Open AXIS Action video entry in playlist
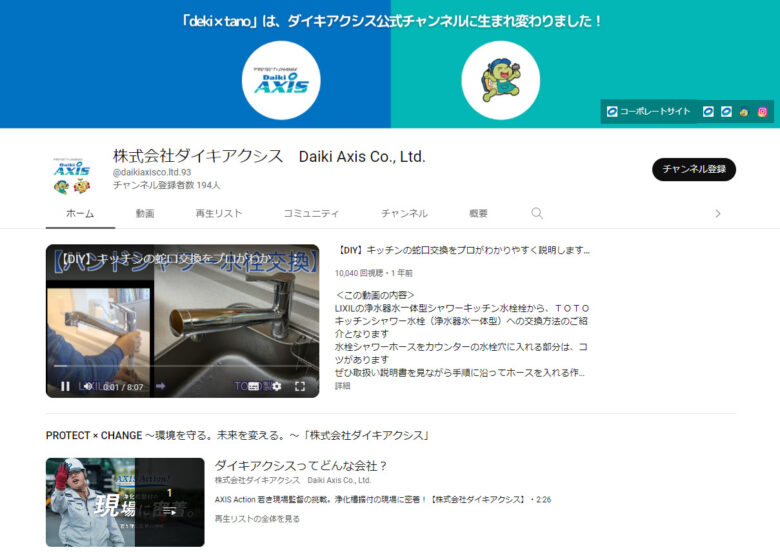The width and height of the screenshot is (780, 552). pos(383,500)
